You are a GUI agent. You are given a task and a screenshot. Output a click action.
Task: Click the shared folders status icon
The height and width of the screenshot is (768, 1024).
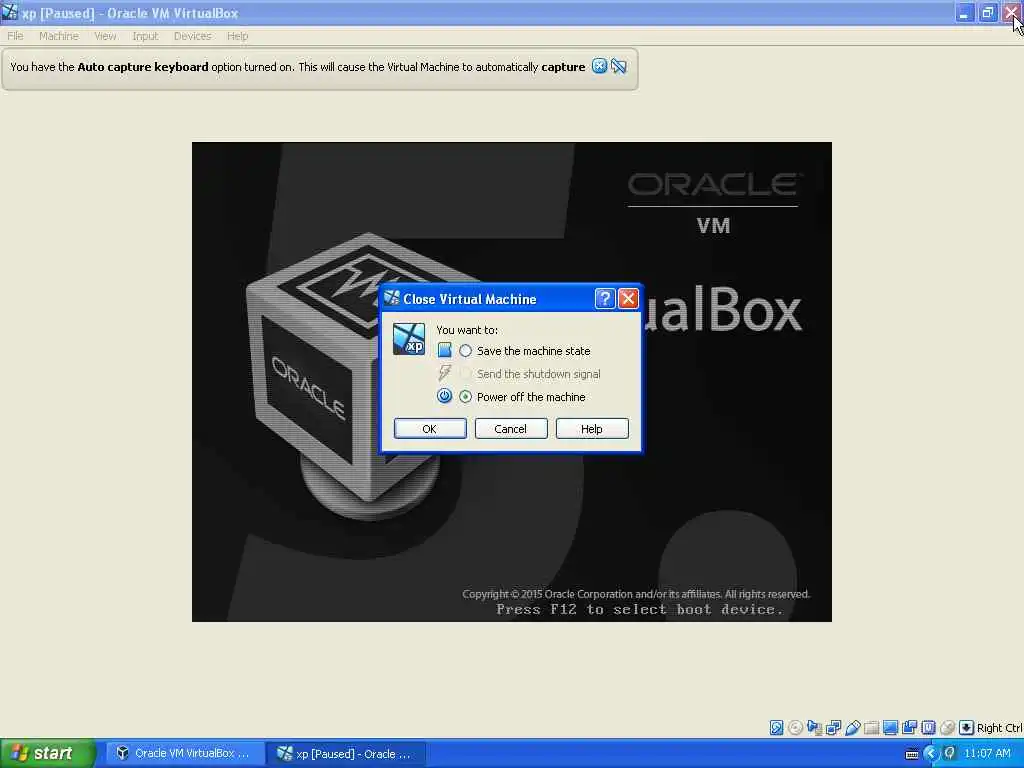coord(871,728)
